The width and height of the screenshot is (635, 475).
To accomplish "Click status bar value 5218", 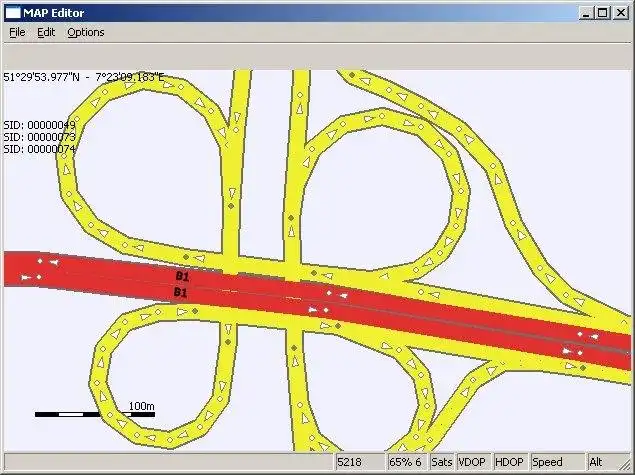I will 360,462.
